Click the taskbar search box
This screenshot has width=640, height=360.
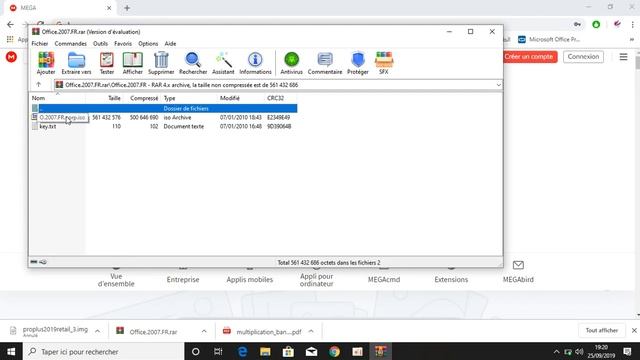tap(104, 351)
